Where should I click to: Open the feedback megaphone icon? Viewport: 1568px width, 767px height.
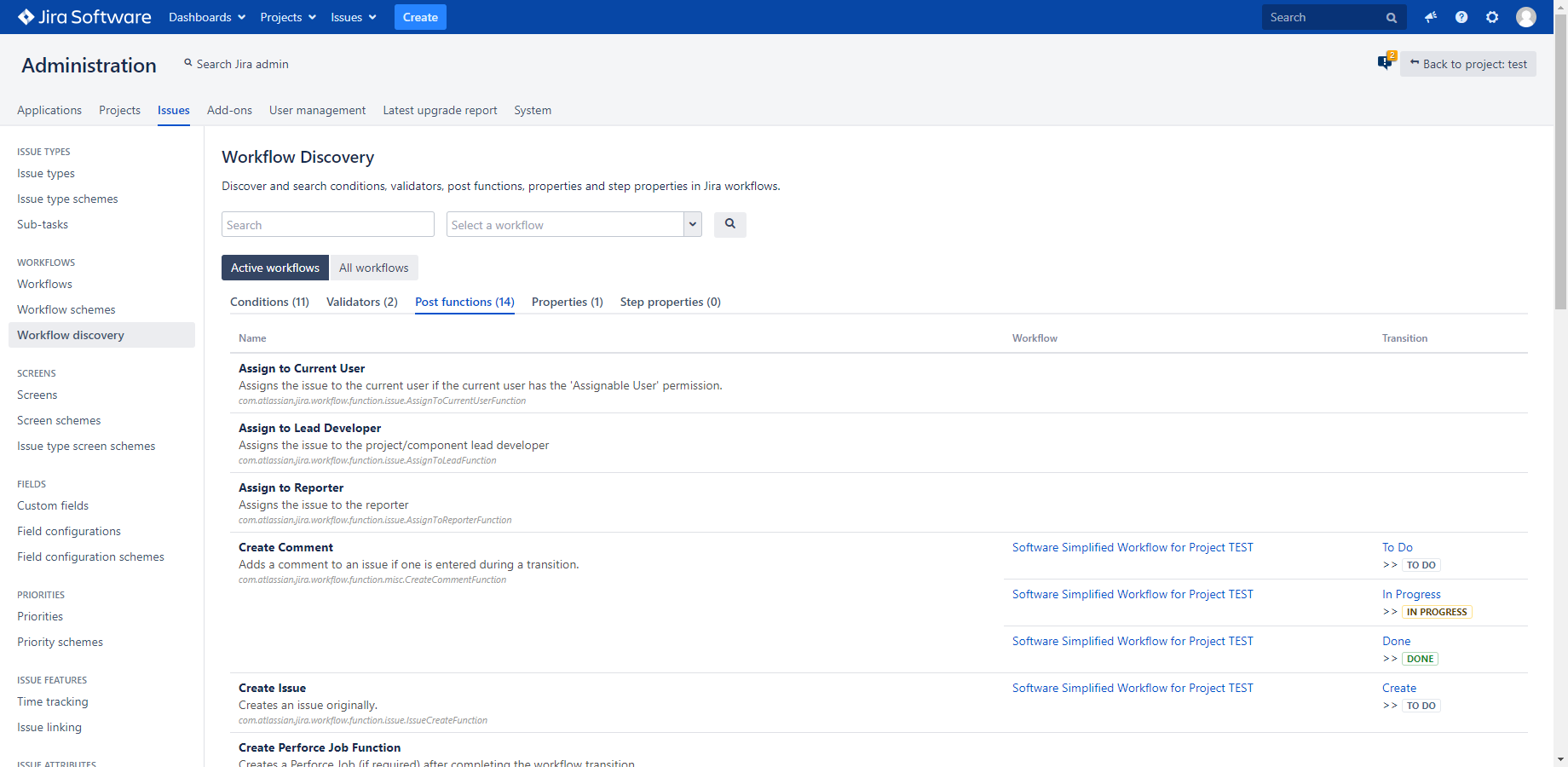click(1431, 17)
